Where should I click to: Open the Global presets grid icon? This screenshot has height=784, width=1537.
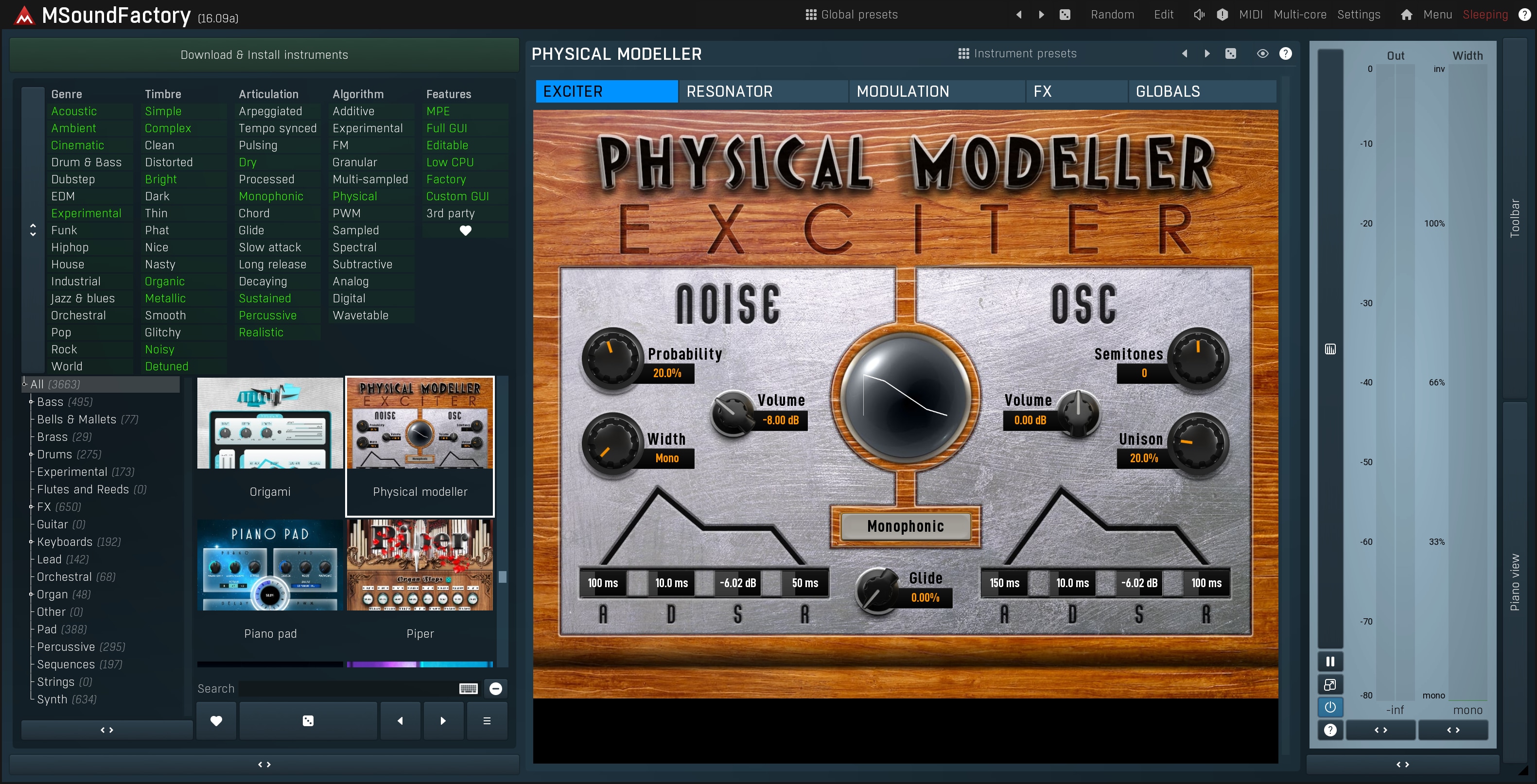(811, 14)
